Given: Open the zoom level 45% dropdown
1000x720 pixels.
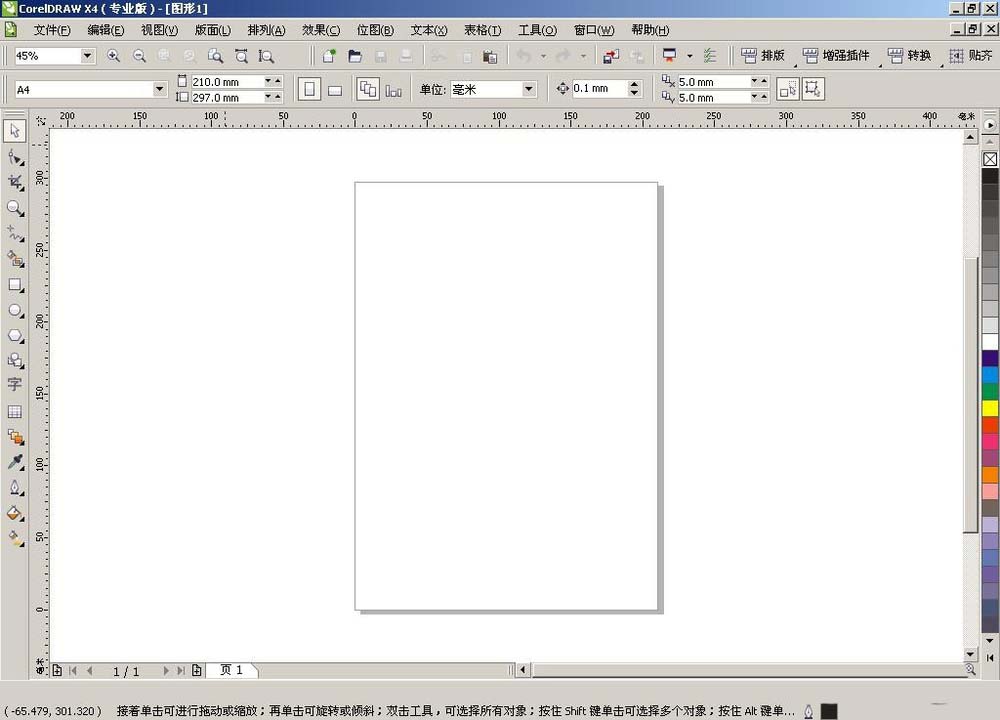Looking at the screenshot, I should coord(87,56).
